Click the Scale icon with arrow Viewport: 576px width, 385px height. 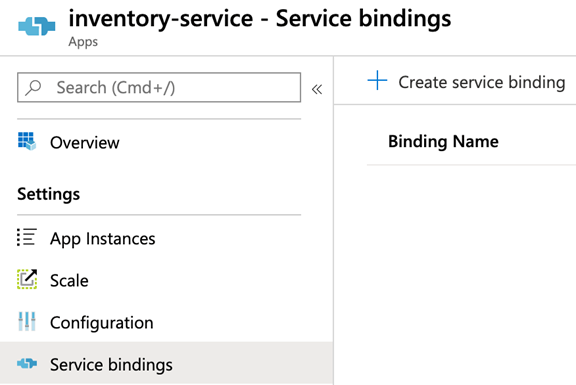pos(27,279)
